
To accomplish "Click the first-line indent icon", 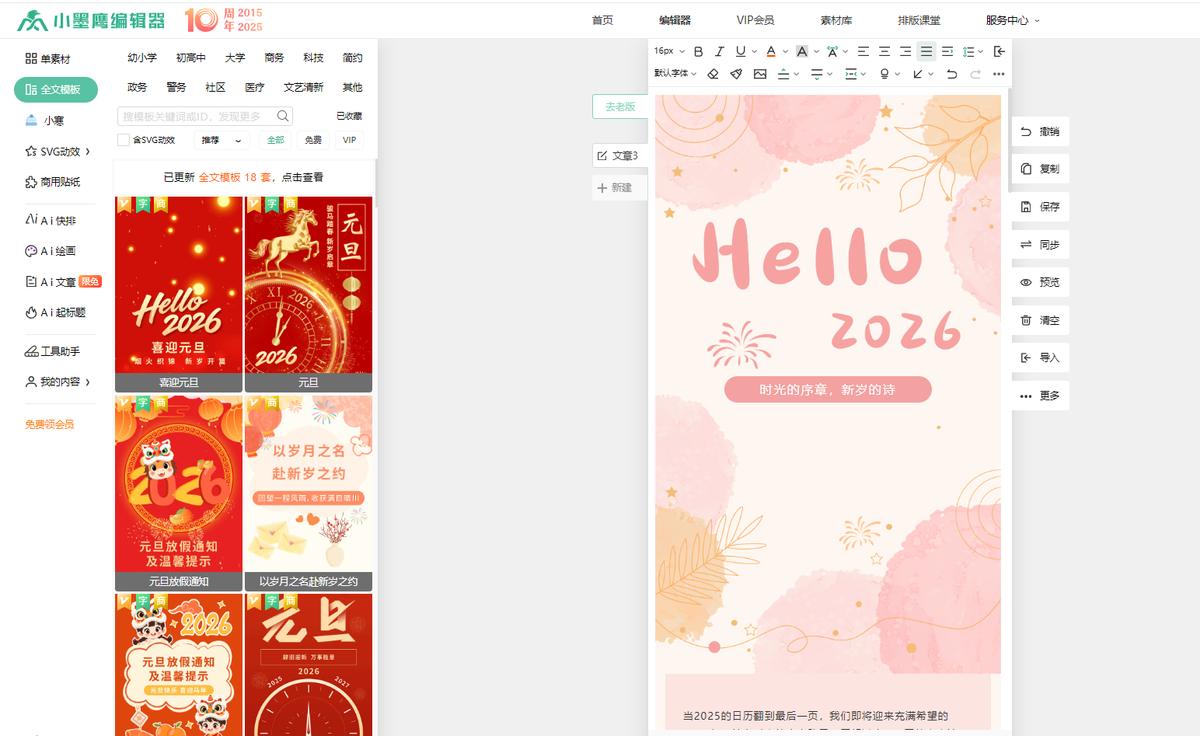I will pos(947,51).
